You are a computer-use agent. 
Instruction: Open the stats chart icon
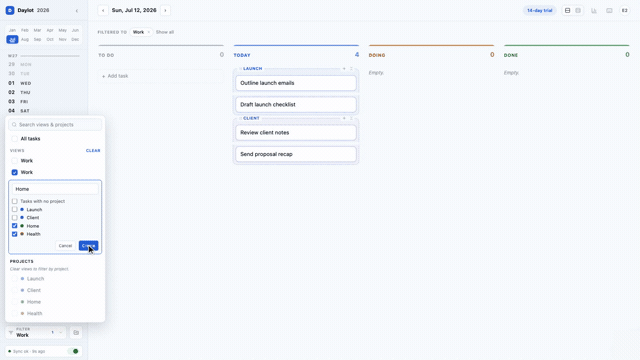click(x=594, y=10)
